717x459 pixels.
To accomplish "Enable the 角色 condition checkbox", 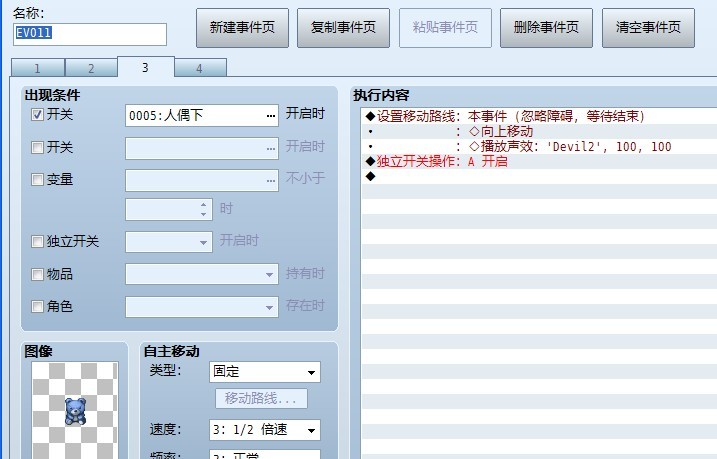I will click(x=37, y=306).
